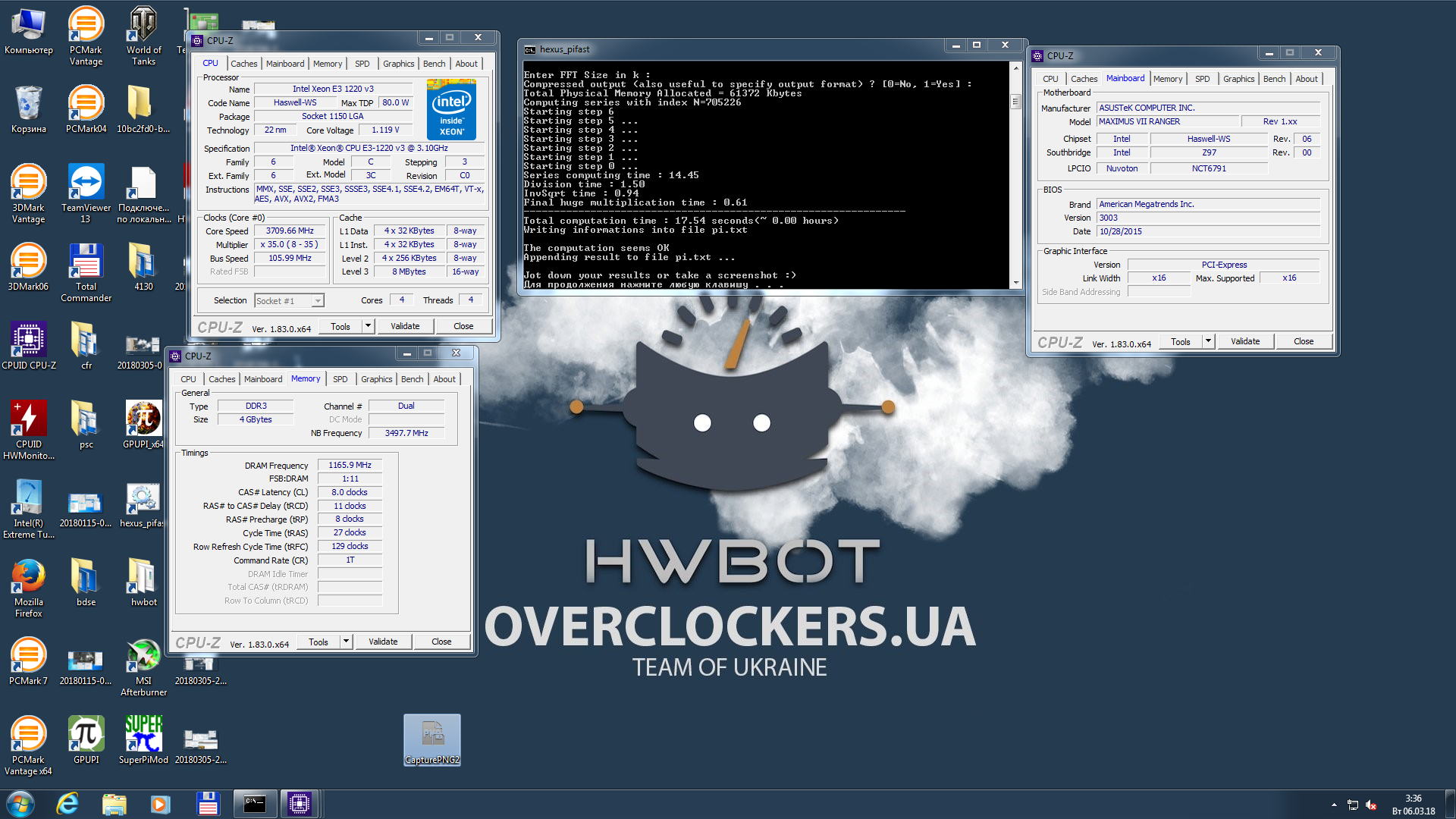The width and height of the screenshot is (1456, 819).
Task: Open the bdse folder icon
Action: point(86,582)
